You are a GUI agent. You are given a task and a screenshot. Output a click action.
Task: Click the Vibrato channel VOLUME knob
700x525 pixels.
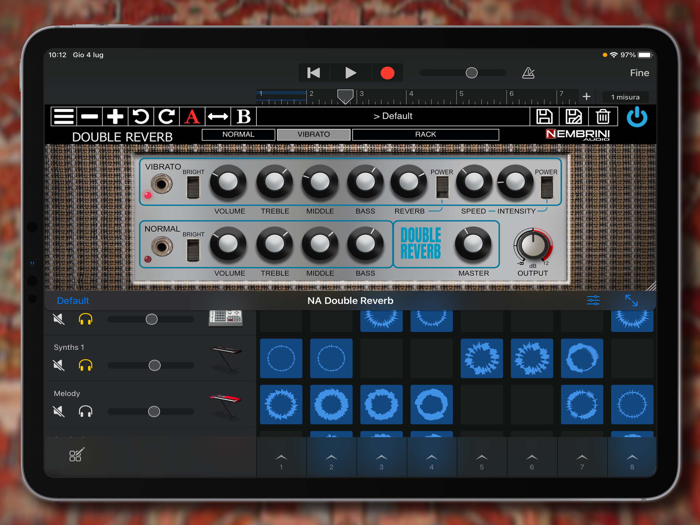coord(228,182)
